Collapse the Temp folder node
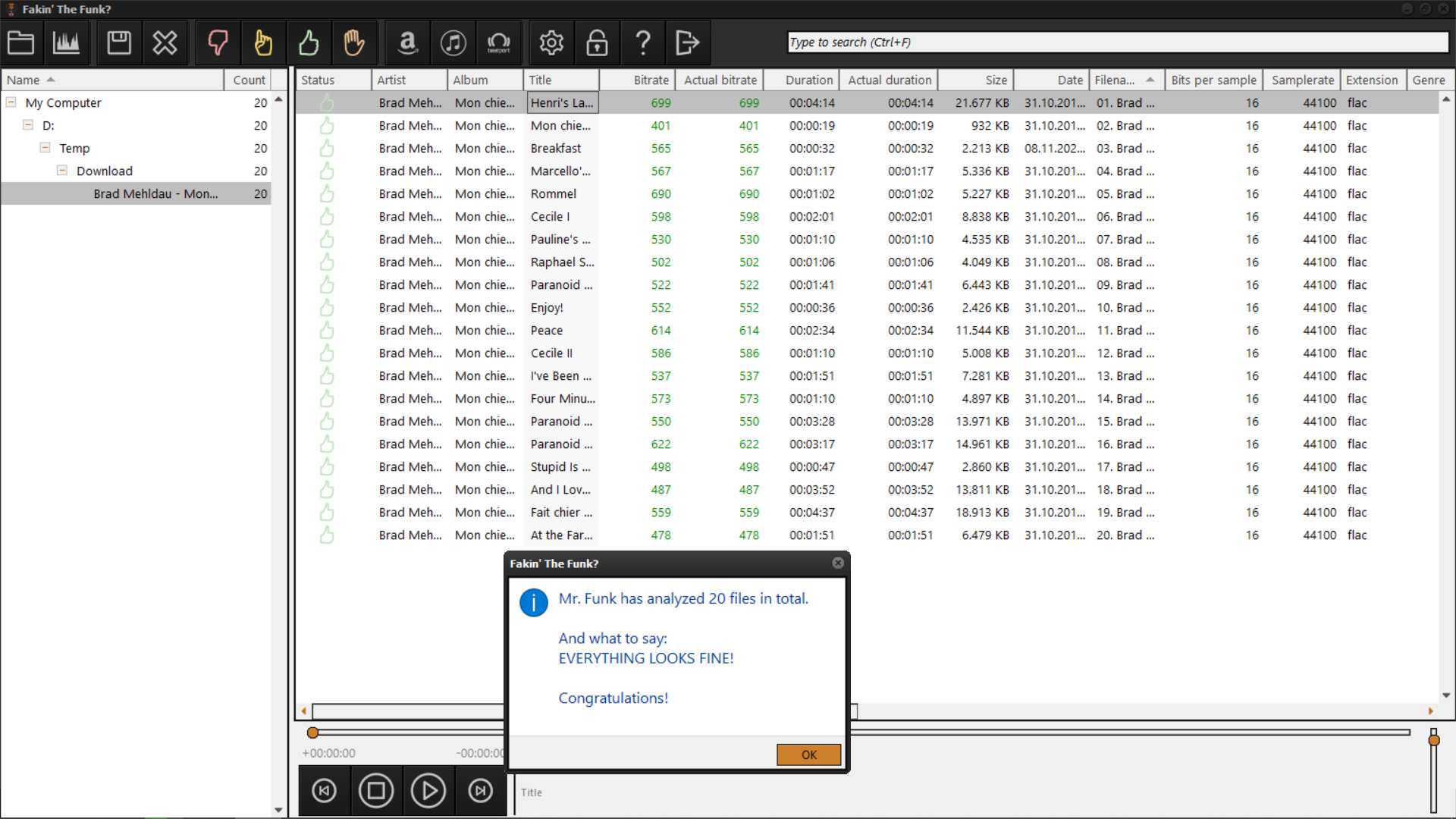 [45, 148]
